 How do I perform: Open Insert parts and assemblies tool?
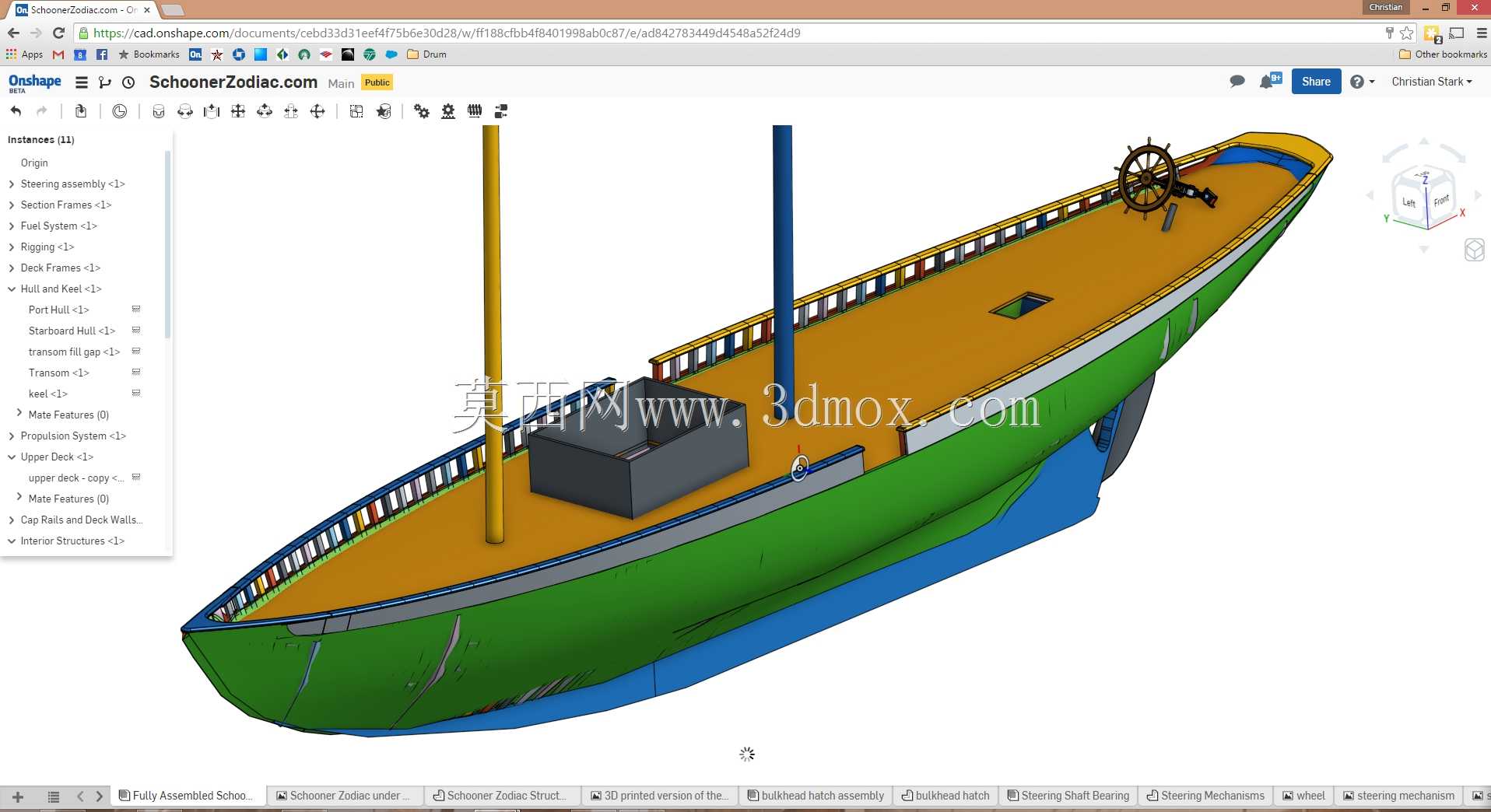click(x=81, y=111)
